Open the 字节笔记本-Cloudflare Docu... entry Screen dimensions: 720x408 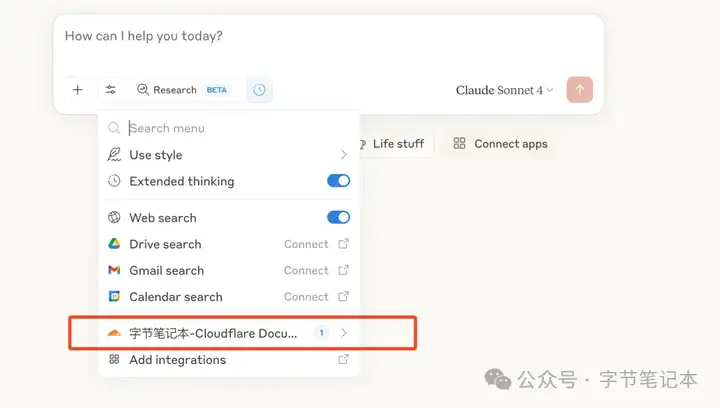pyautogui.click(x=229, y=333)
